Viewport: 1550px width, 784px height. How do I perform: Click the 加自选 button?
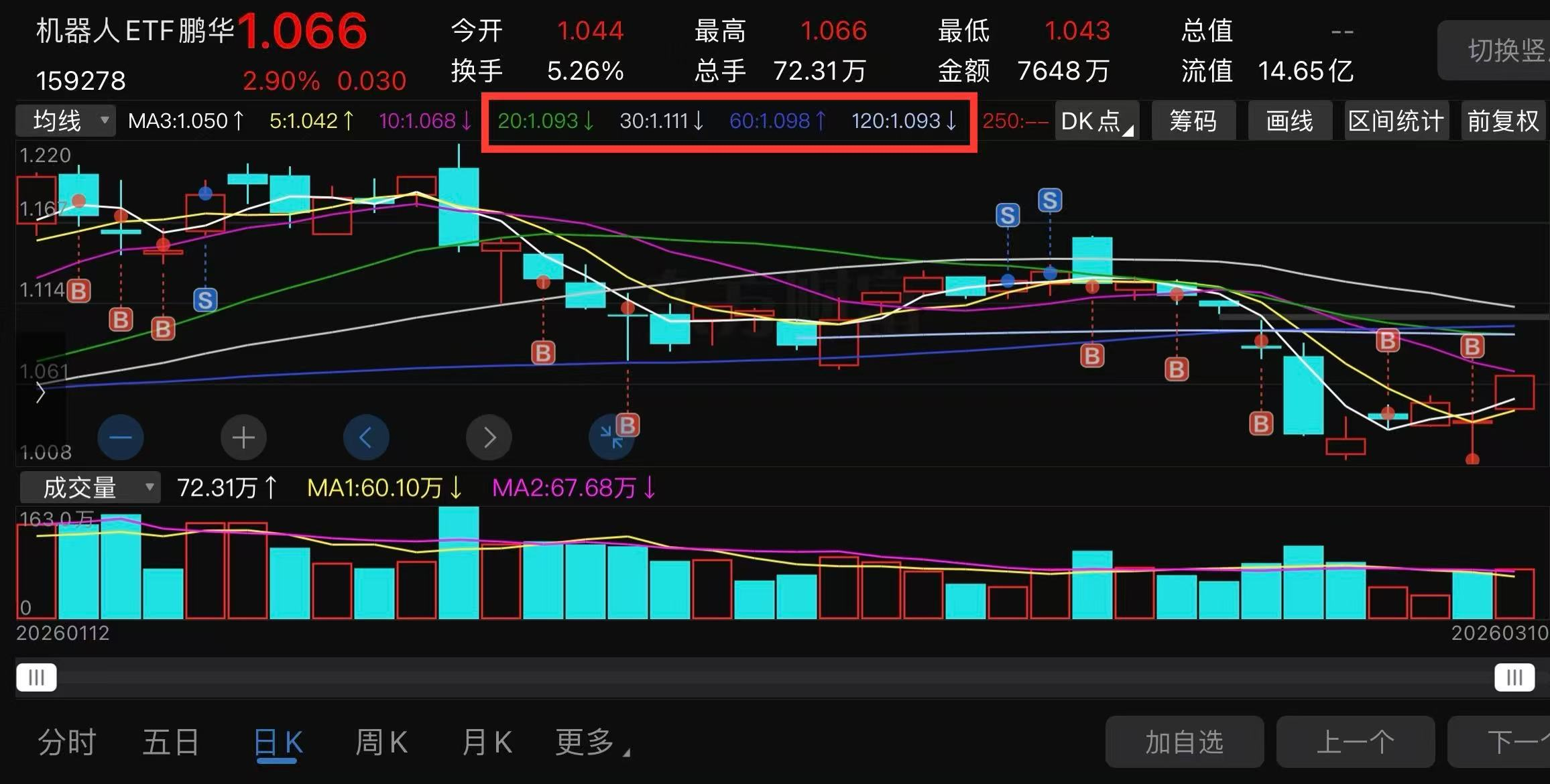pyautogui.click(x=1185, y=742)
